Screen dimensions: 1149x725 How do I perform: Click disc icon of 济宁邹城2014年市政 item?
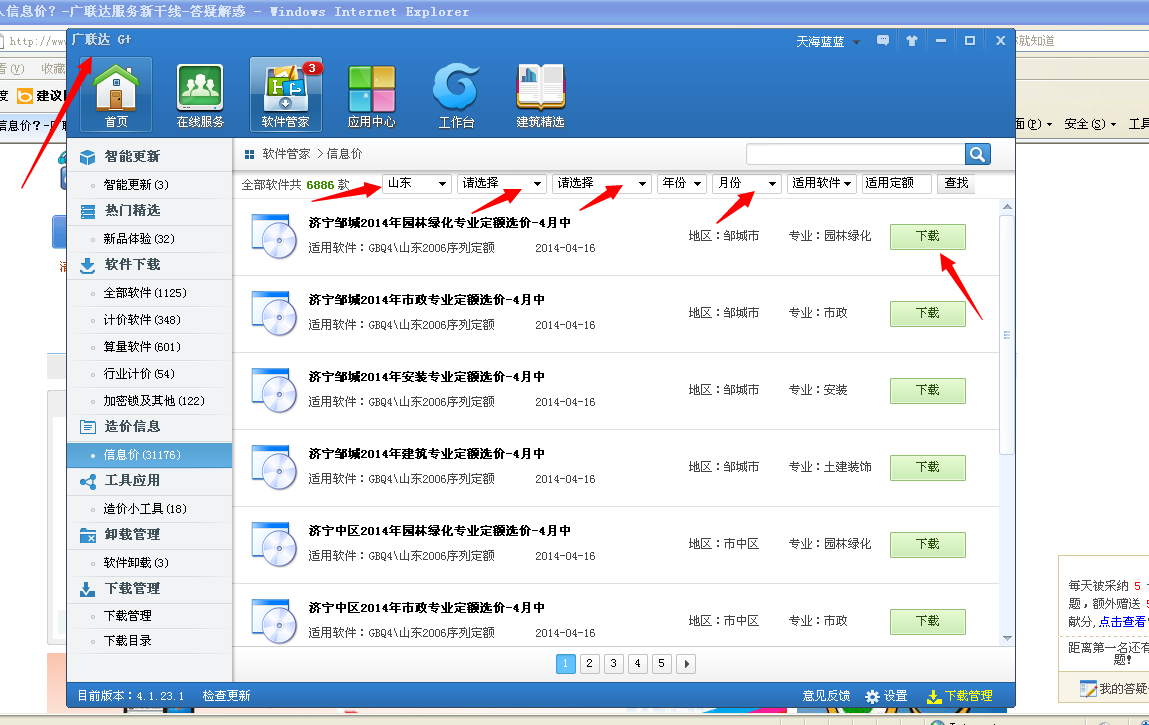274,313
